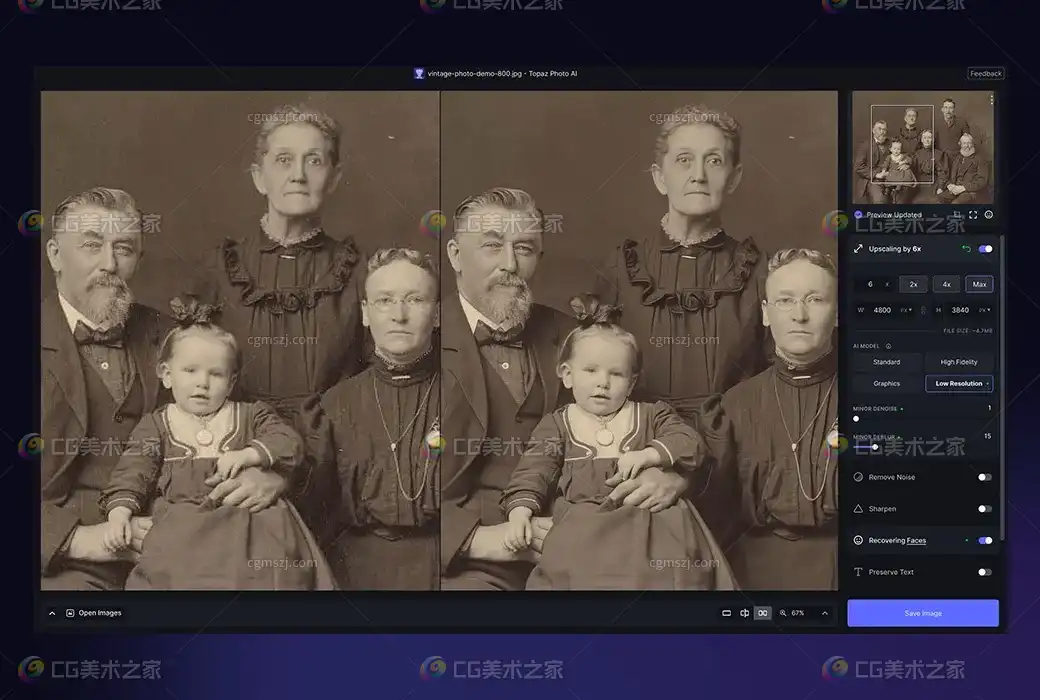The image size is (1040, 700).
Task: Open the three-dot menu on the thumbnail
Action: [991, 100]
